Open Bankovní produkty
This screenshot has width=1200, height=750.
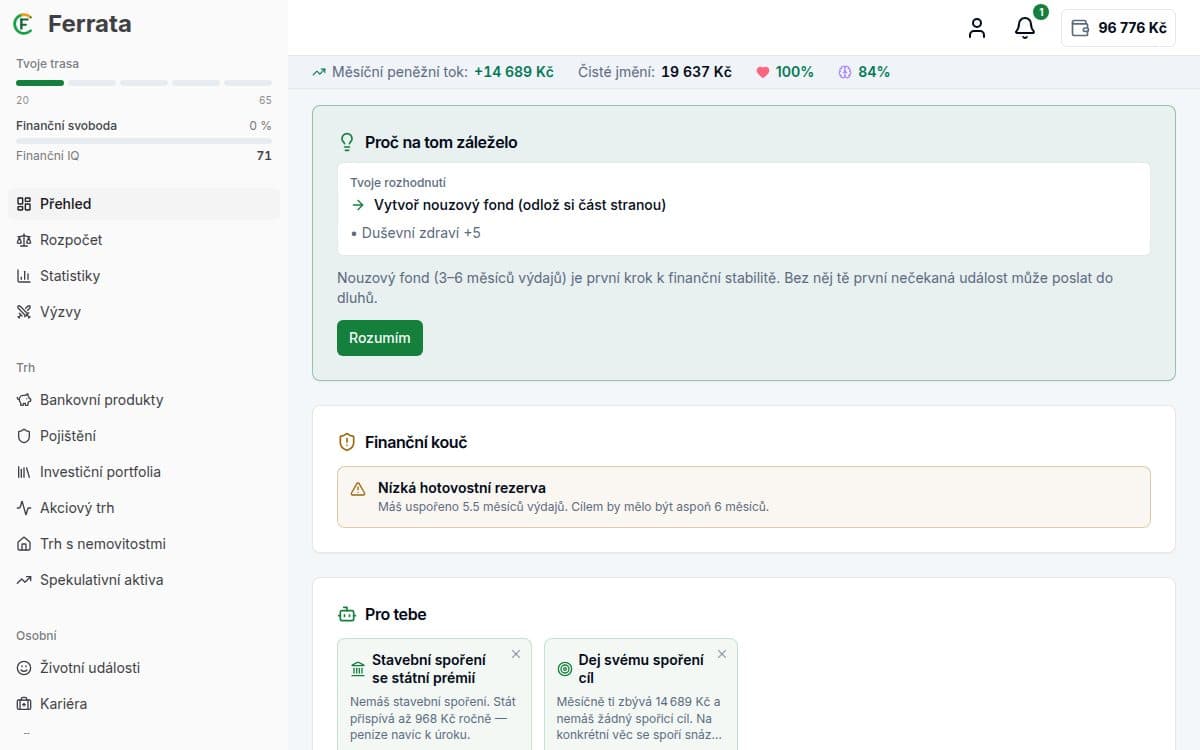pos(144,400)
